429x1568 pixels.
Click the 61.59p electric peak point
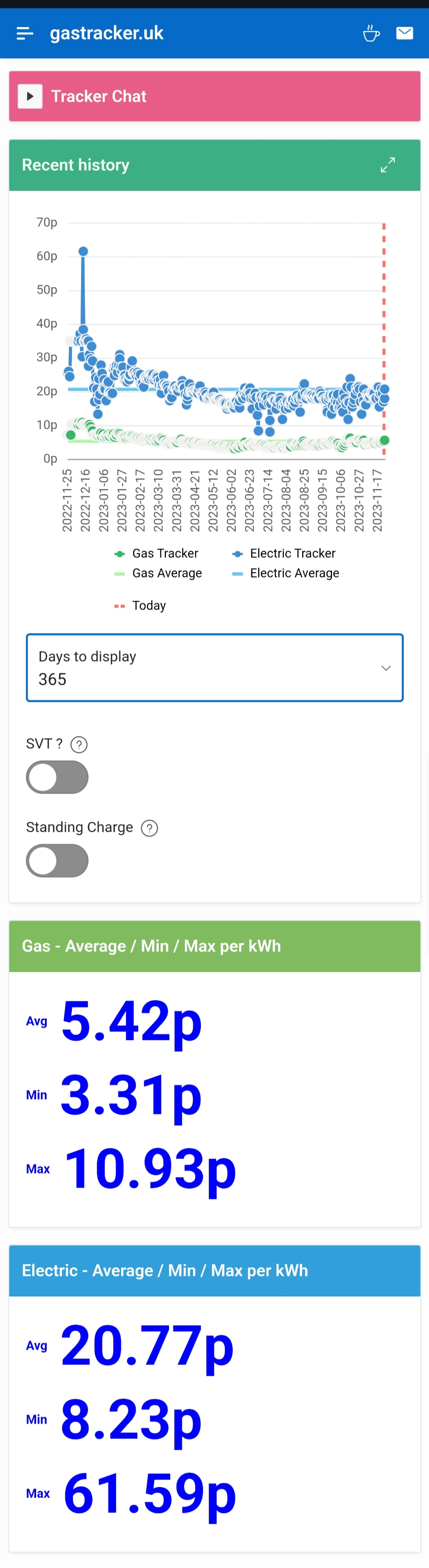tap(83, 251)
